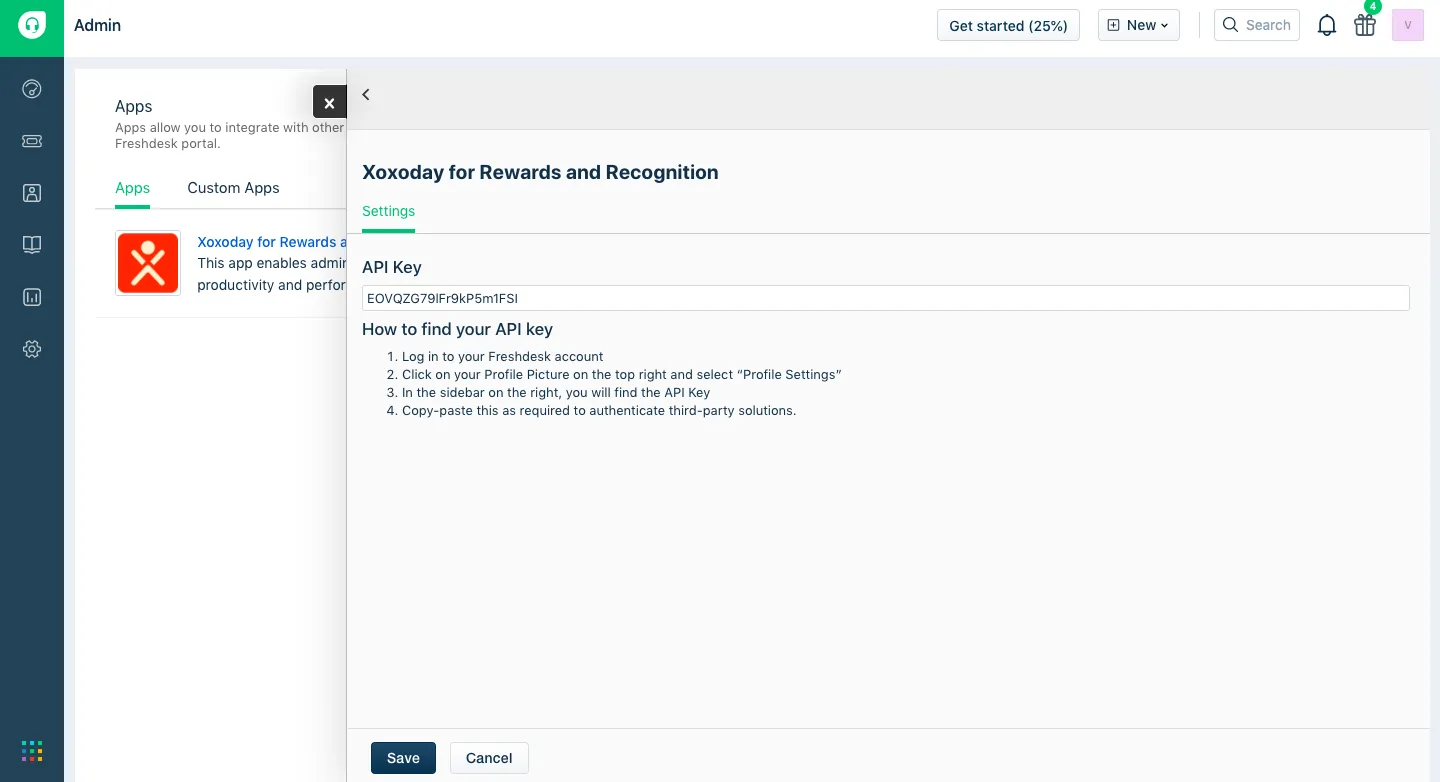Click the Freshdesk logo icon
The width and height of the screenshot is (1440, 782).
coord(32,26)
